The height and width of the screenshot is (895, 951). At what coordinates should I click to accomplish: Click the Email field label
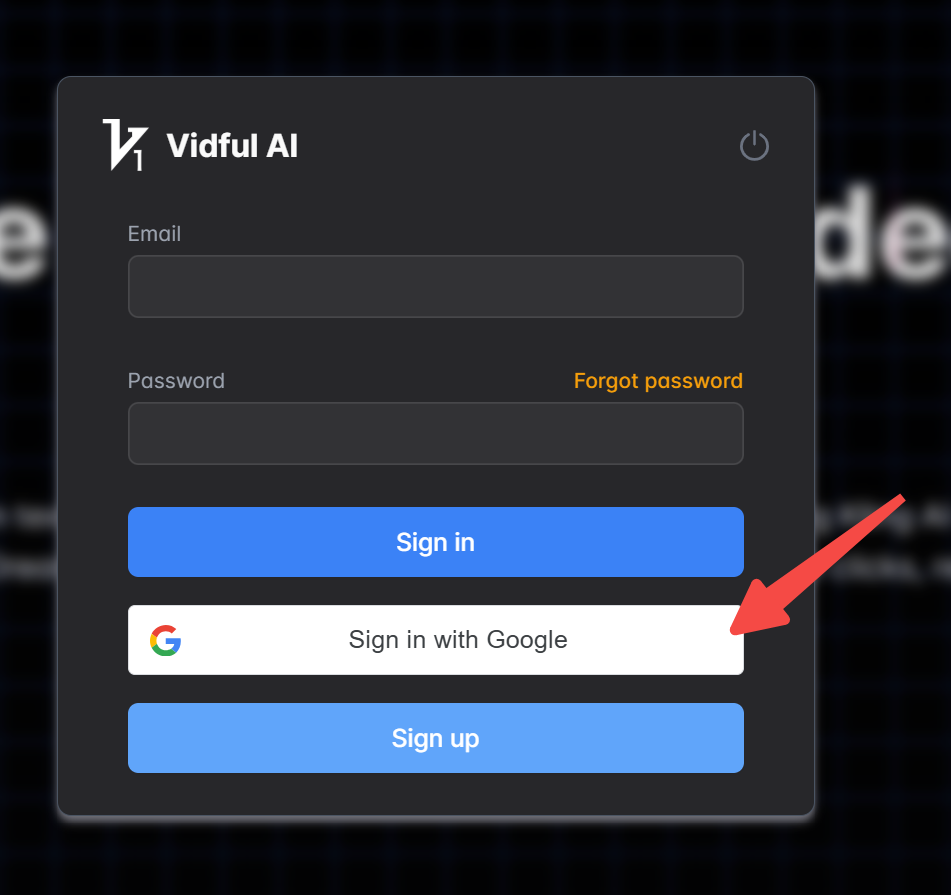click(x=154, y=234)
